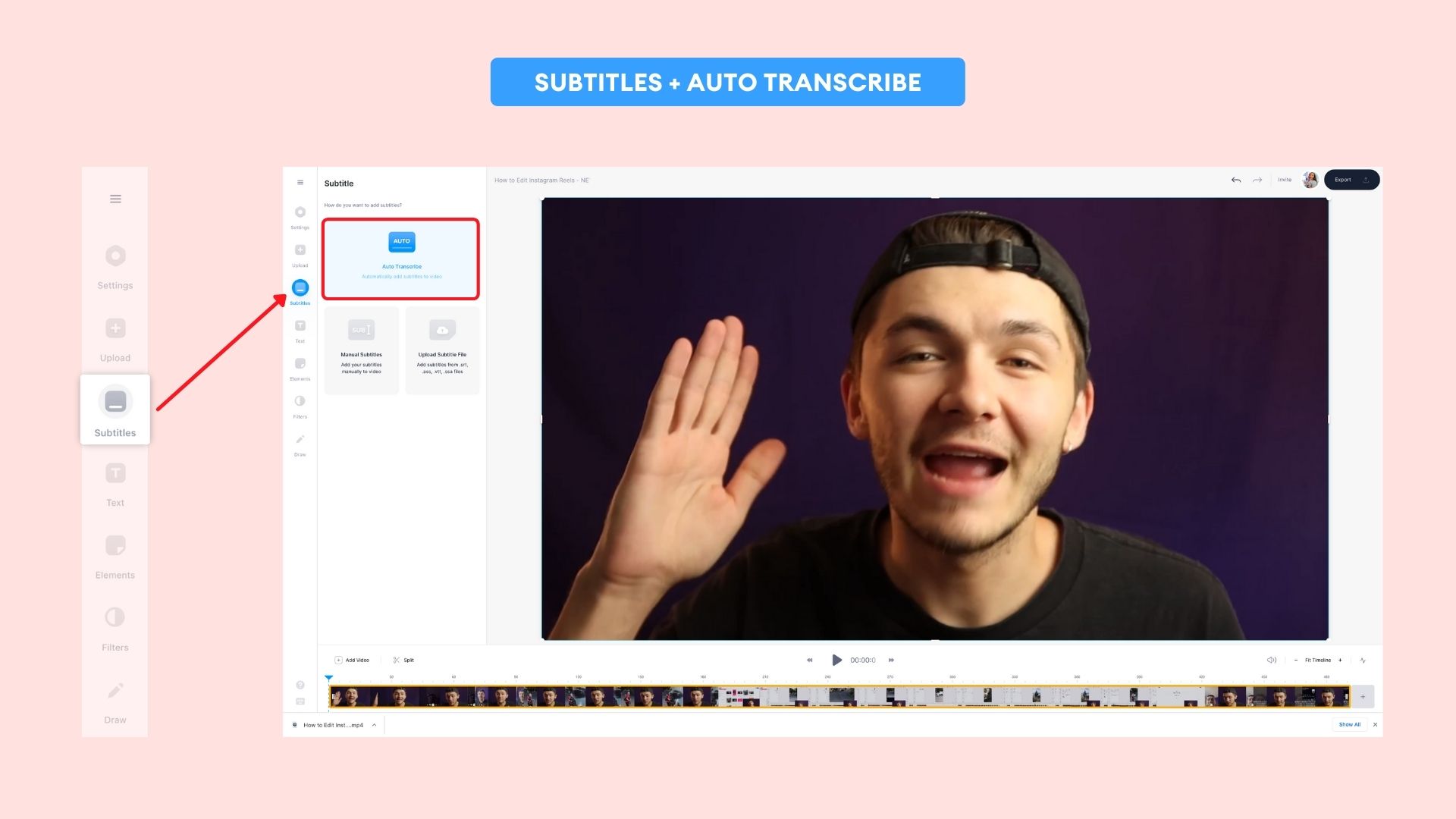Skip backward with the rewind control
This screenshot has width=1456, height=819.
click(x=809, y=660)
